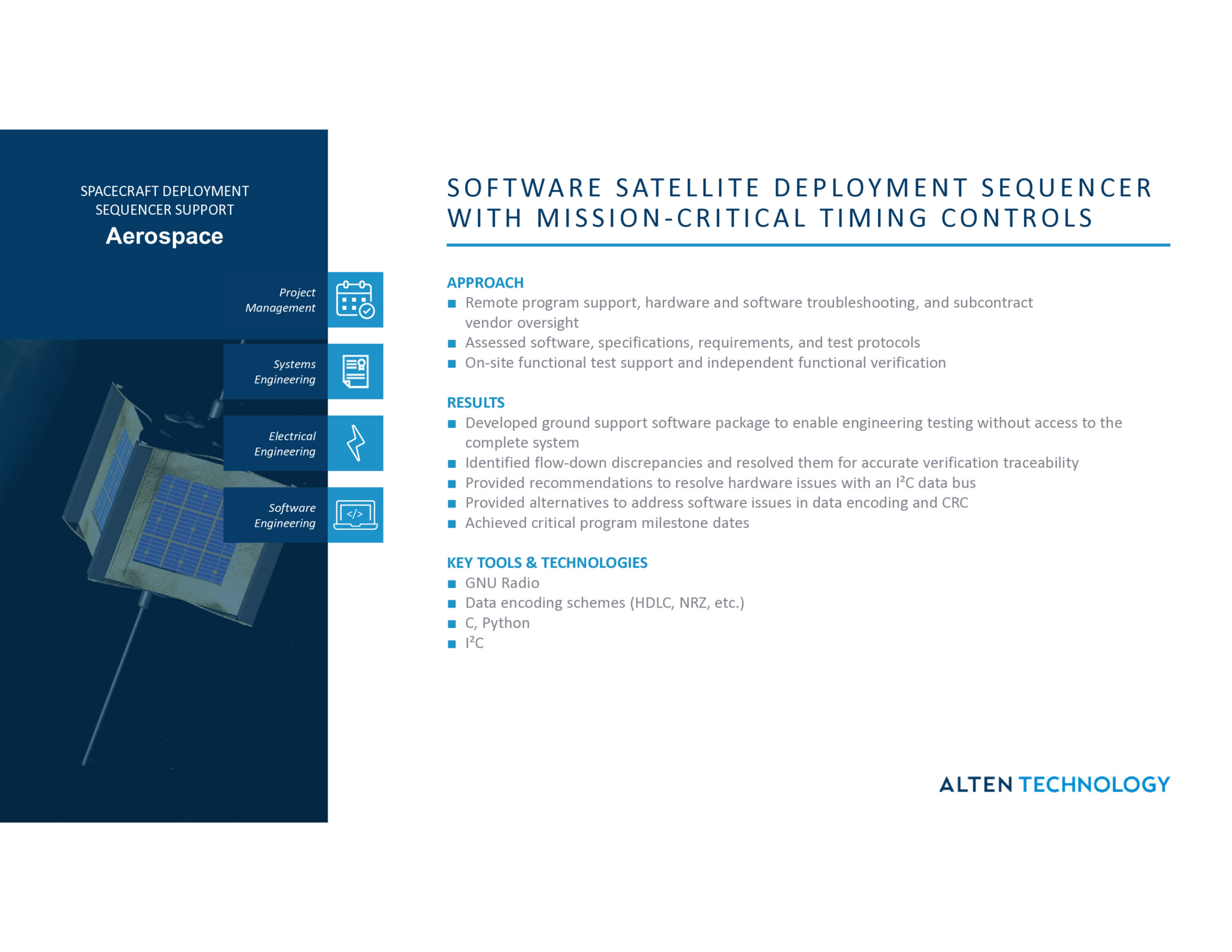Click the bullet square beside GNU Radio
This screenshot has width=1232, height=952.
tap(453, 583)
